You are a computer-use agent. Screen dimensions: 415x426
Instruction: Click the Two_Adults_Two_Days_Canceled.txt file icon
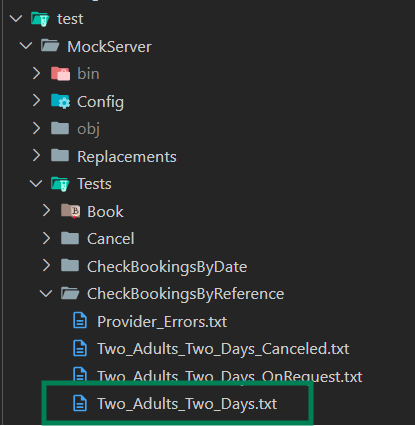(x=80, y=348)
